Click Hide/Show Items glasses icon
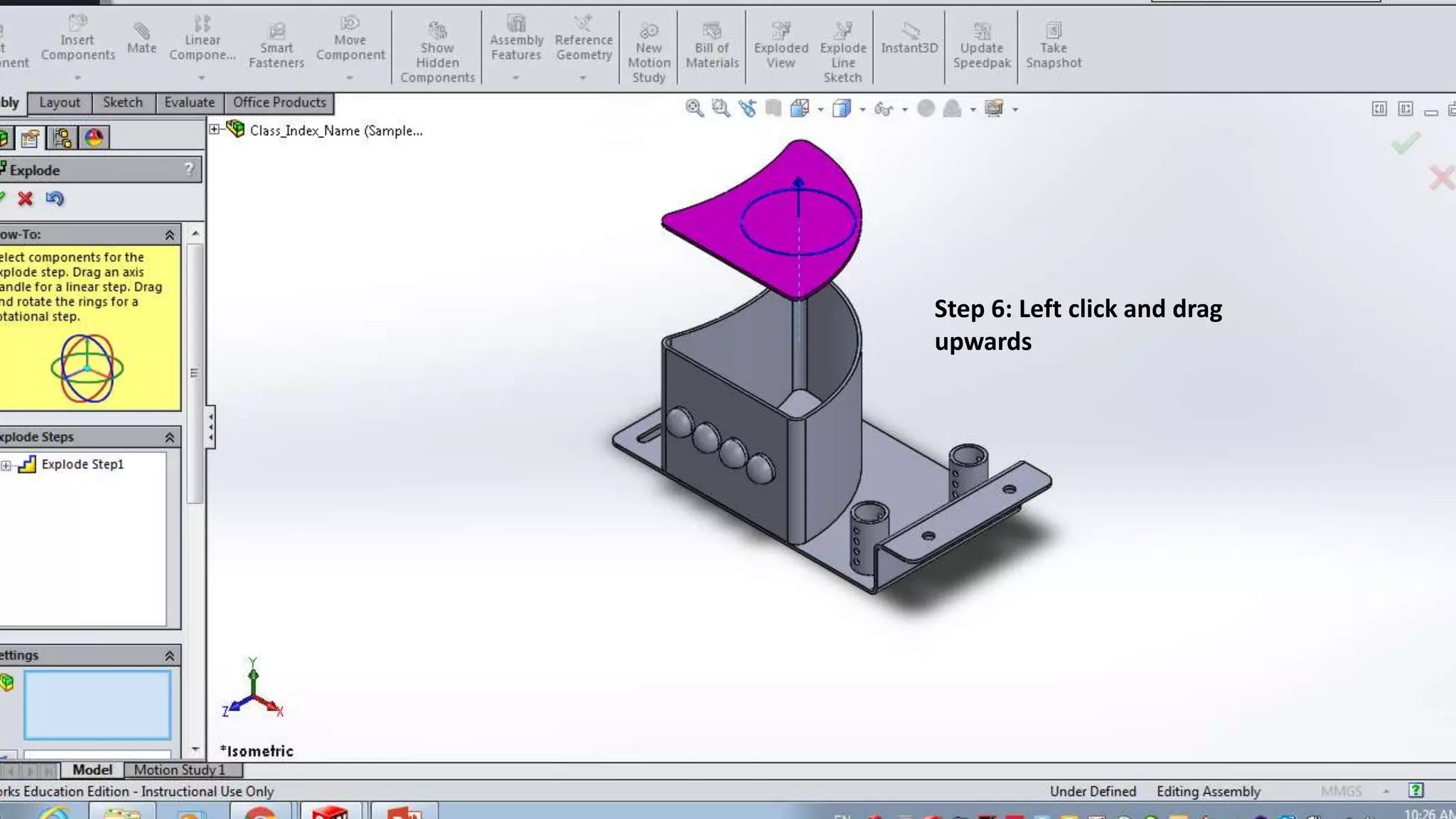 [884, 109]
